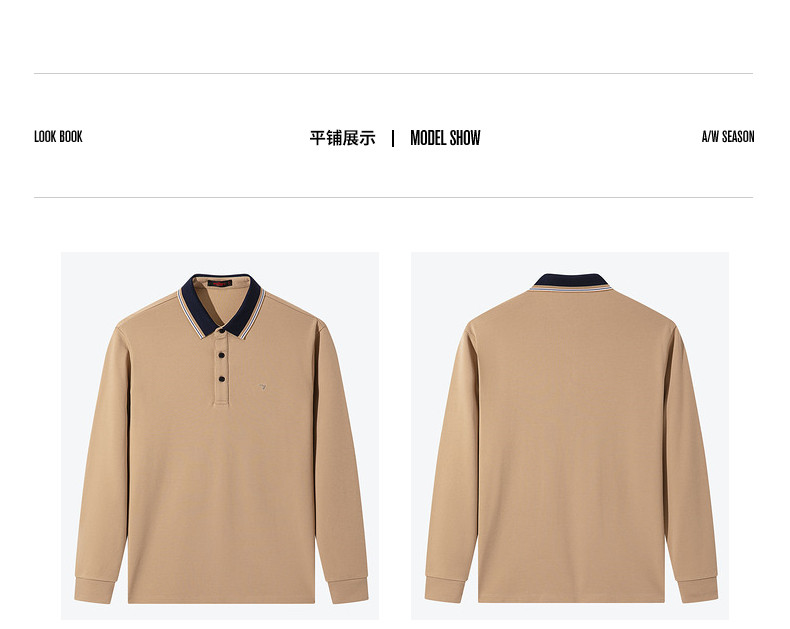Click the MODEL SHOW heading text
Screen dimensions: 790x629
click(x=445, y=138)
